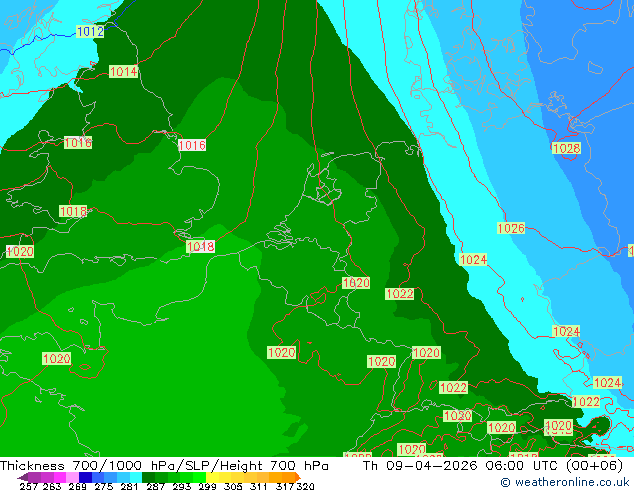
Task: Click the bright magenta legend swatch
Action: (60, 477)
